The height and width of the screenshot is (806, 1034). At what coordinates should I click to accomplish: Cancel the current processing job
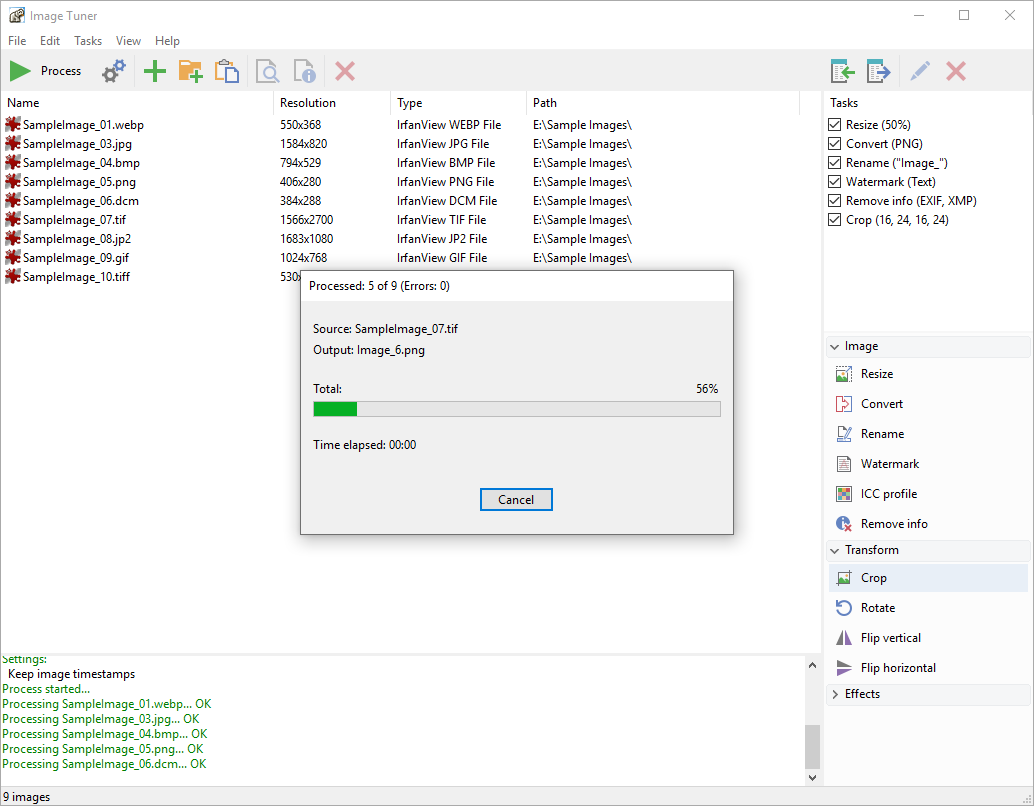pos(516,499)
